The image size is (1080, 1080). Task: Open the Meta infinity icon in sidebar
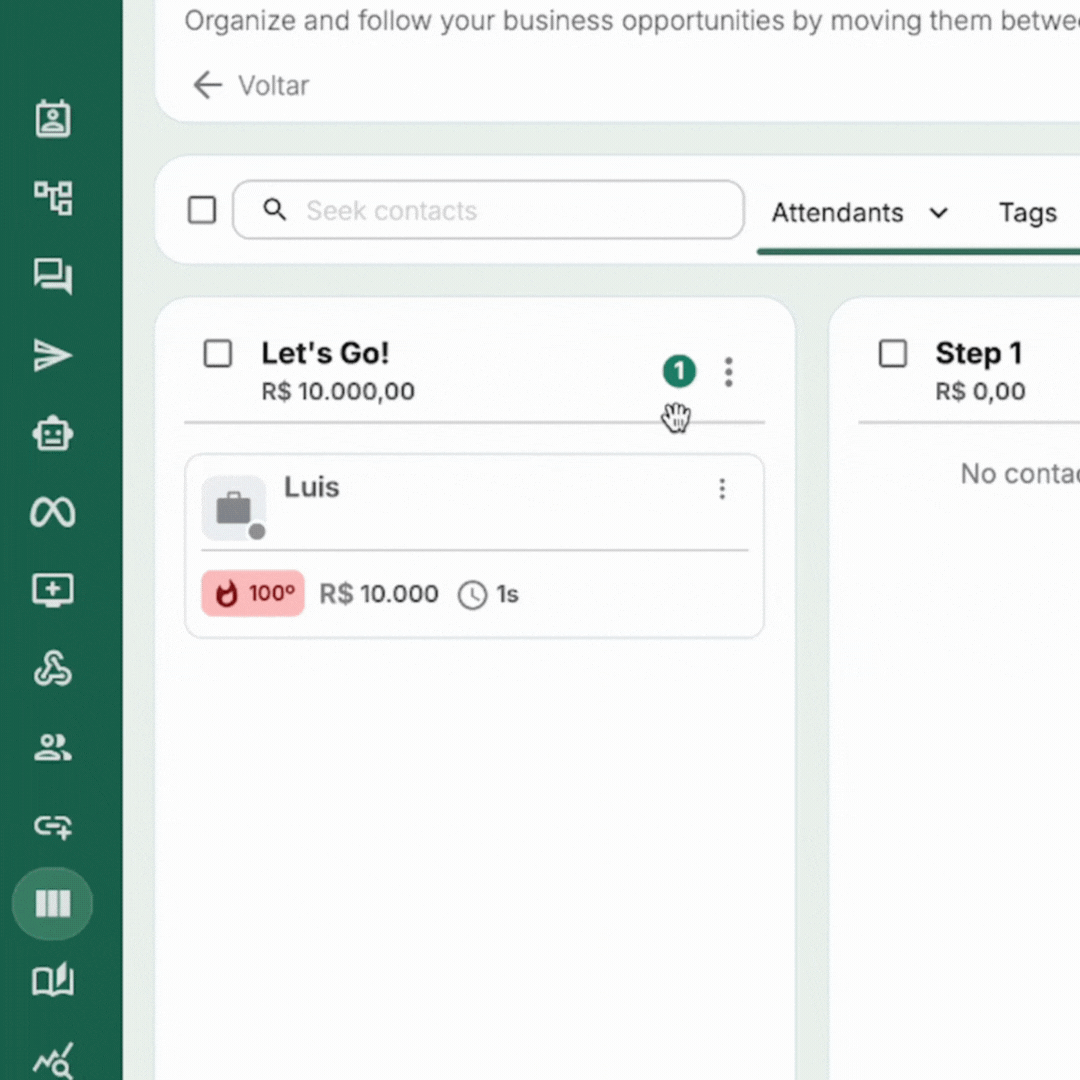point(53,512)
